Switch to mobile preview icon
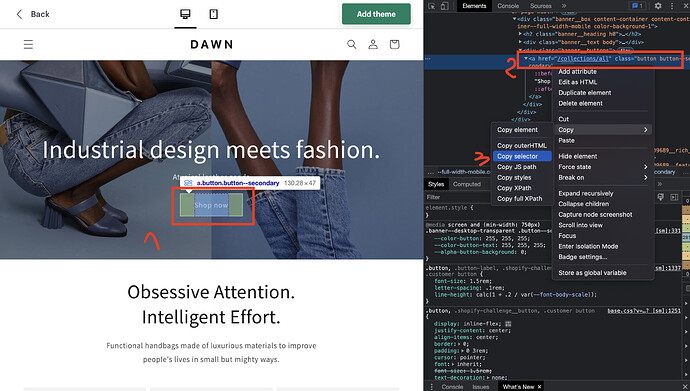690x391 pixels. [x=213, y=14]
